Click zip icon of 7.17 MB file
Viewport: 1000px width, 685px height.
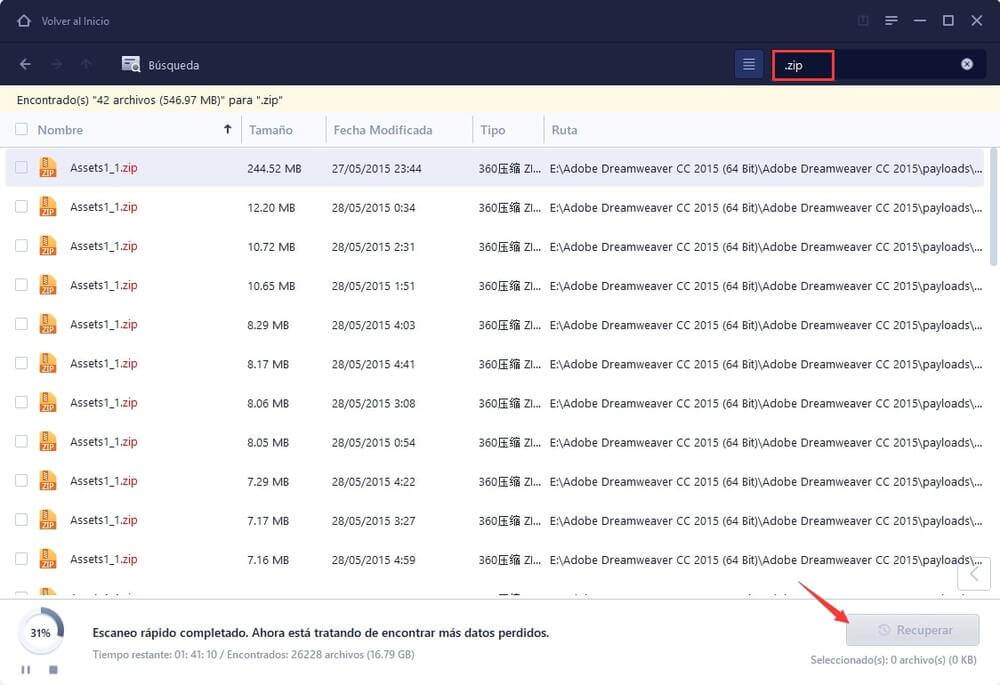pos(48,520)
